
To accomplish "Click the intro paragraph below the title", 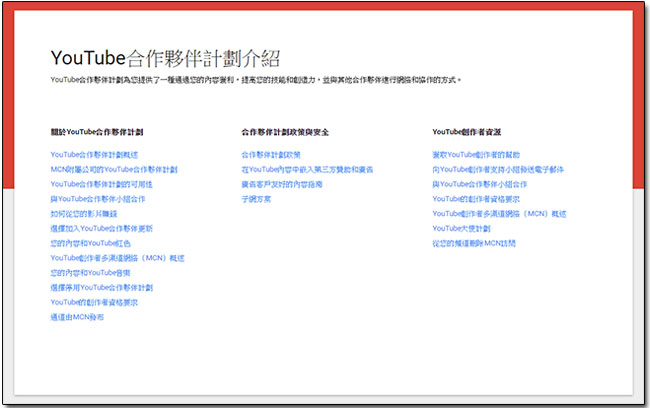I will [x=256, y=80].
